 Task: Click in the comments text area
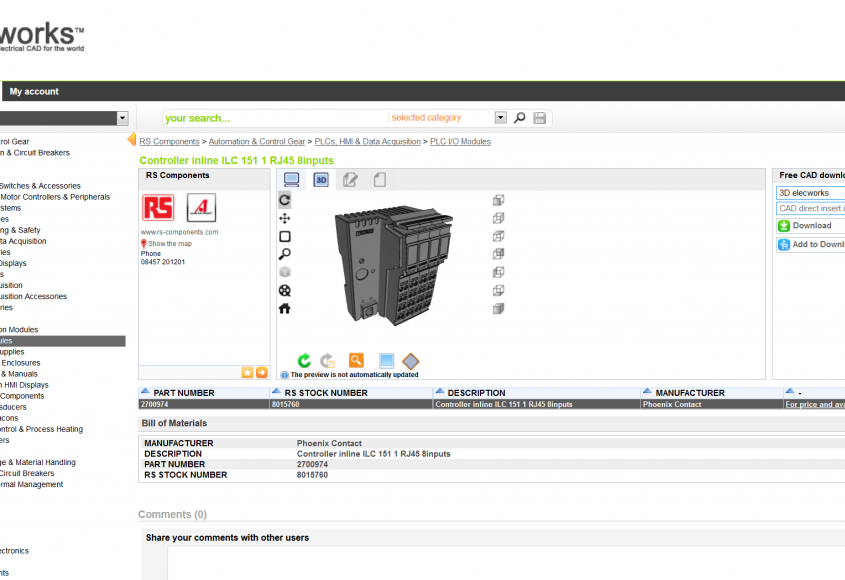pyautogui.click(x=505, y=563)
